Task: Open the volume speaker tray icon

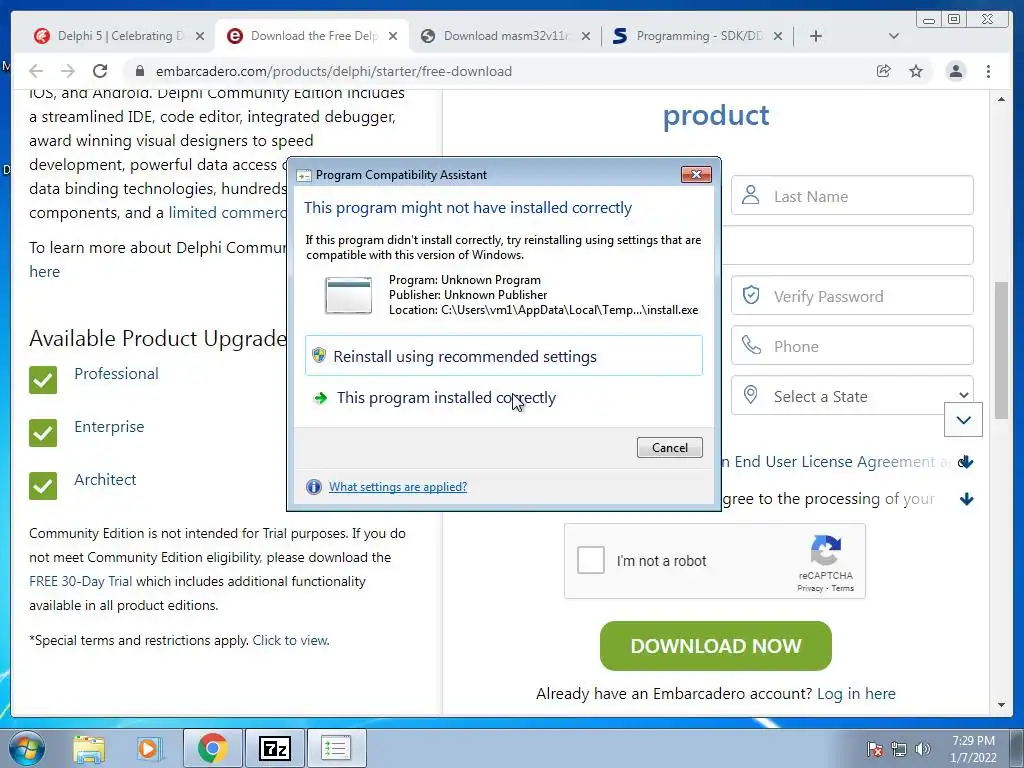Action: [x=923, y=748]
